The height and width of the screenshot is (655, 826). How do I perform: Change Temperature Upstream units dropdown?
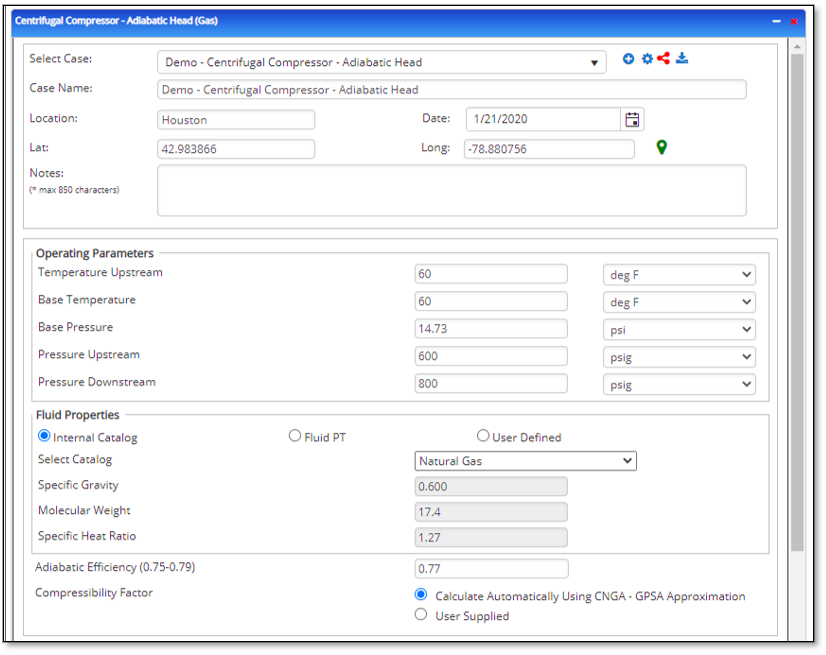678,274
